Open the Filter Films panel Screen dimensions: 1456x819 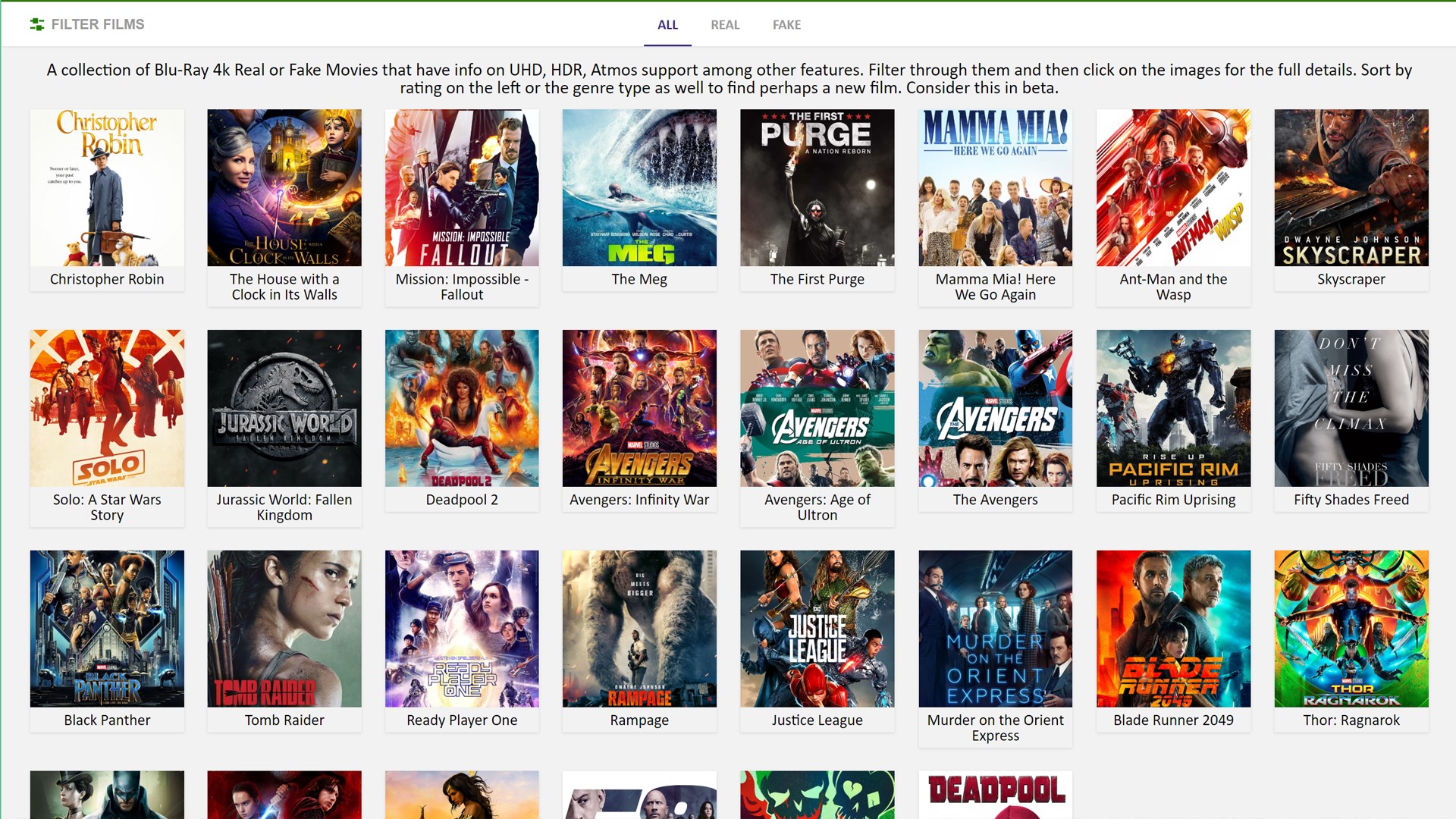(x=97, y=24)
